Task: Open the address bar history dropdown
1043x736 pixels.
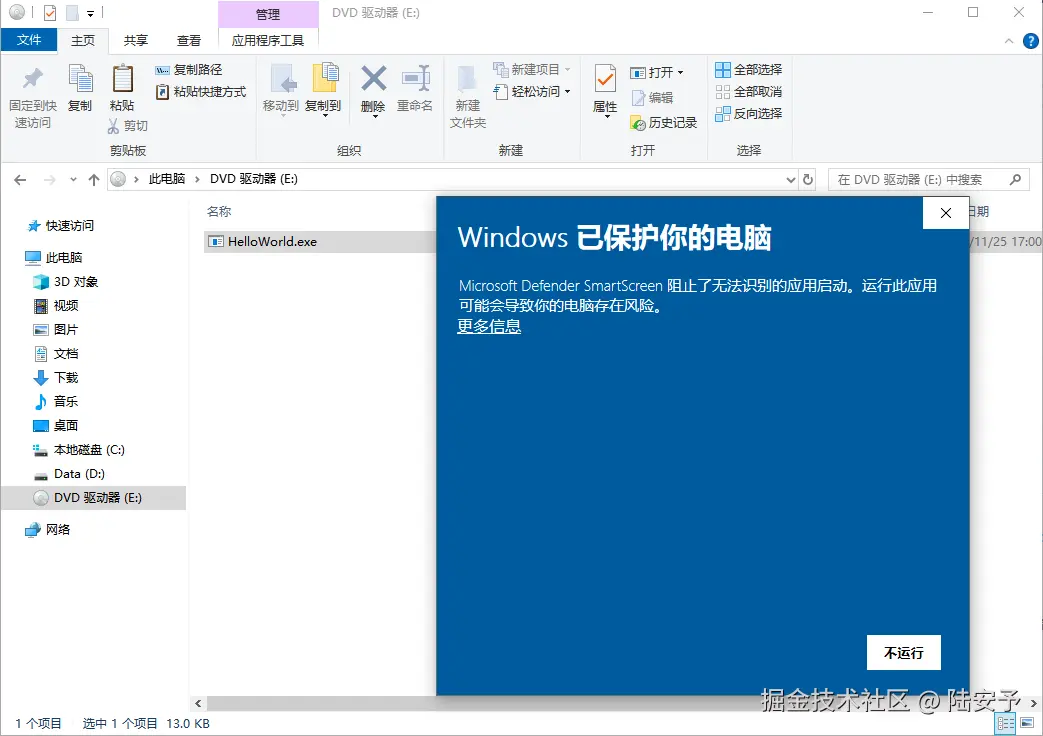Action: (790, 180)
